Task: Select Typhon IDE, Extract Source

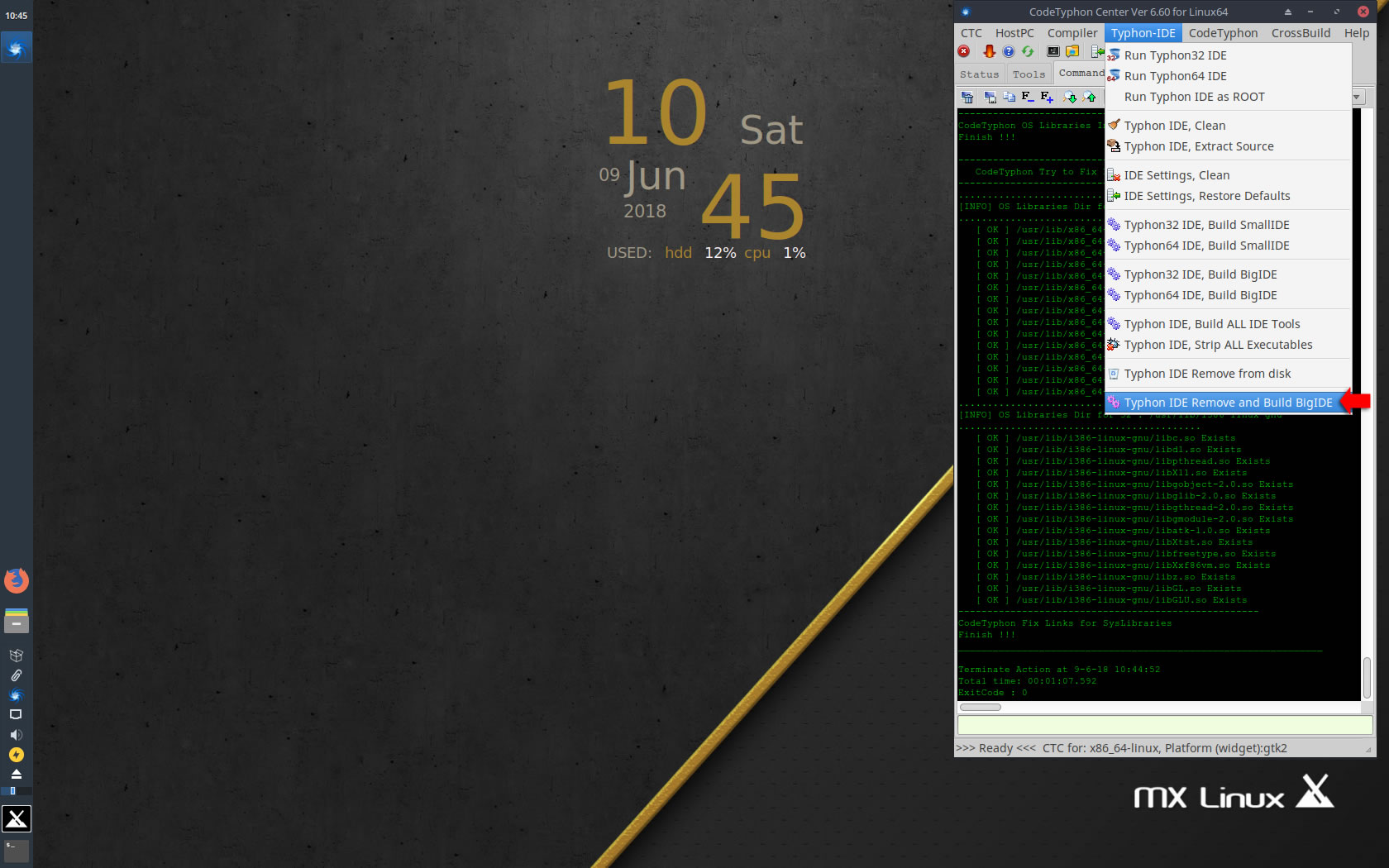Action: 1228,146
